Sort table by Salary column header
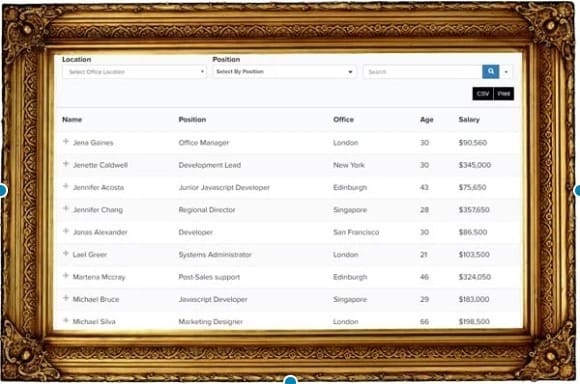This screenshot has height=384, width=580. pos(469,119)
